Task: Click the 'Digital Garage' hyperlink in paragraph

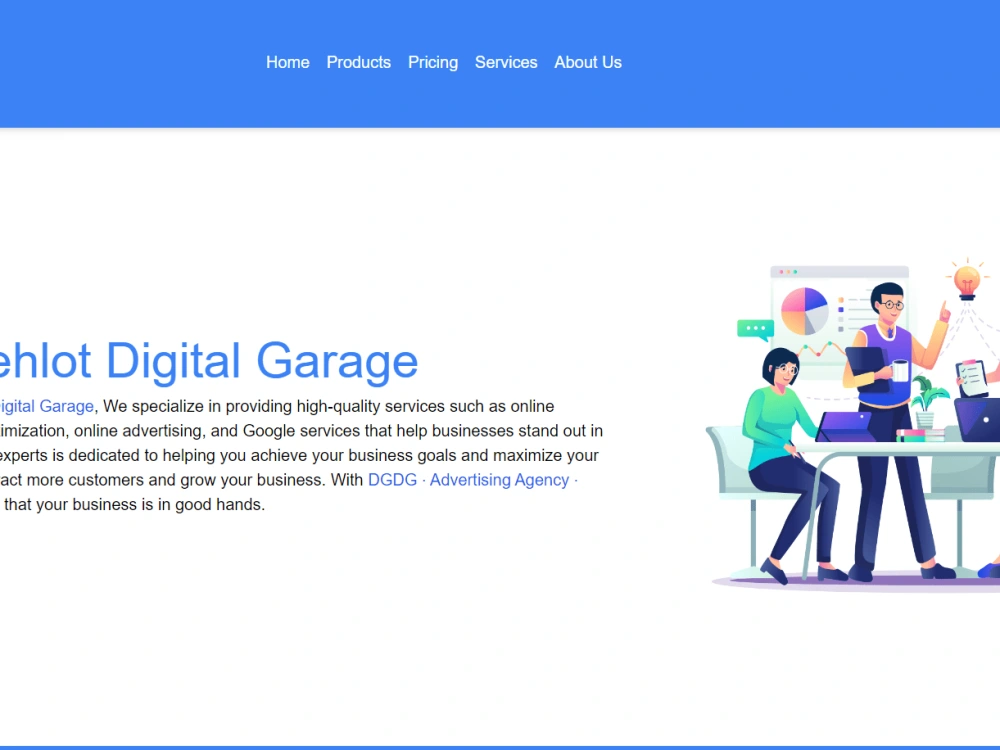Action: 45,406
